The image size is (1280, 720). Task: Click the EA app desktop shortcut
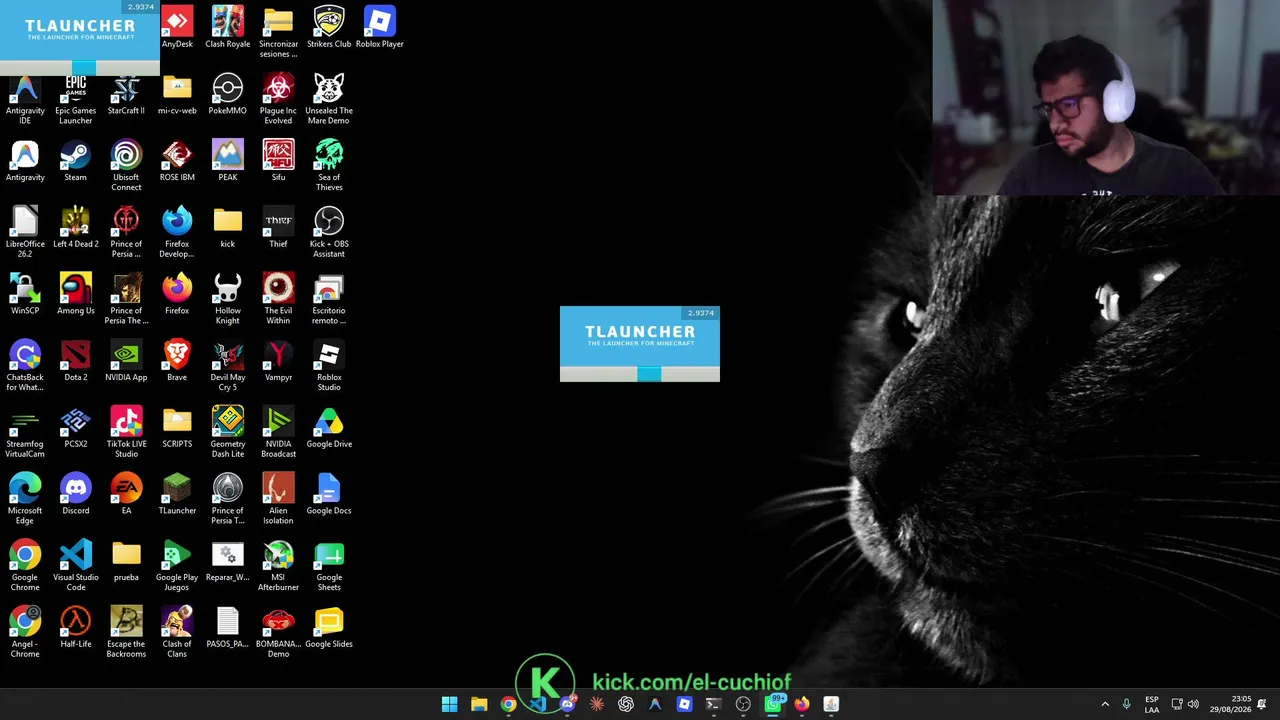pyautogui.click(x=126, y=495)
